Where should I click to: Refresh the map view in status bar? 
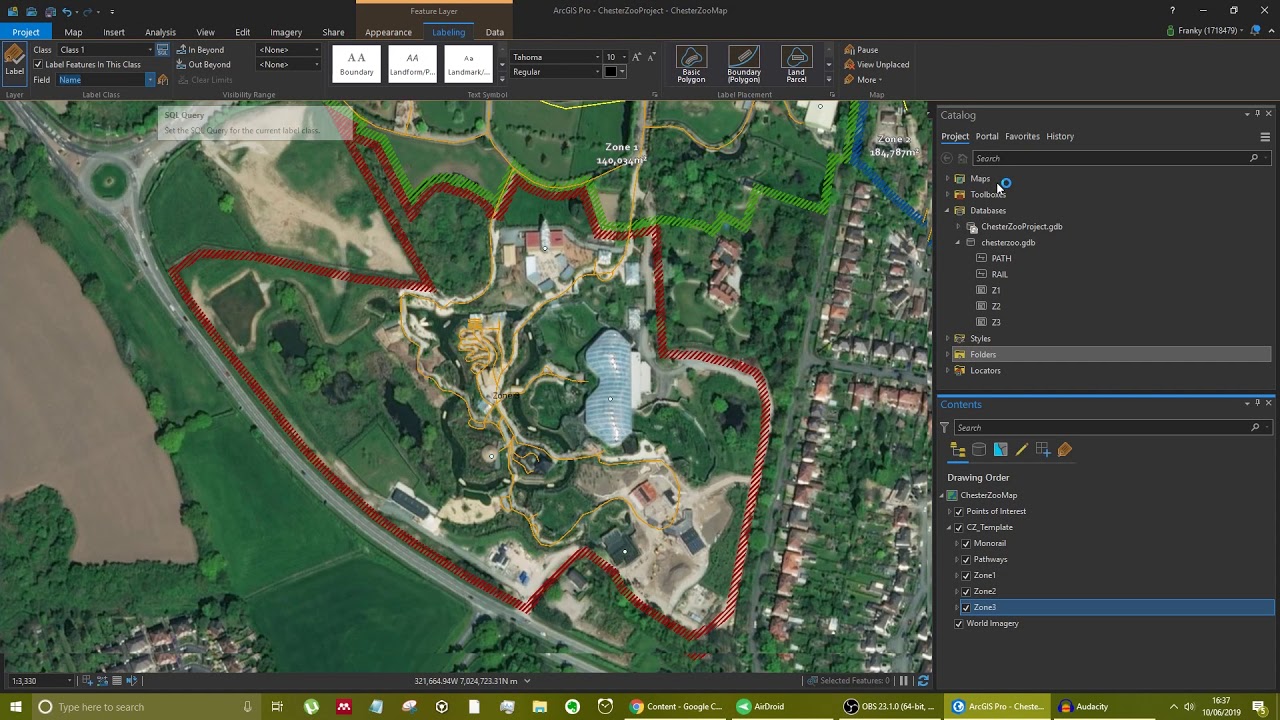click(x=923, y=681)
